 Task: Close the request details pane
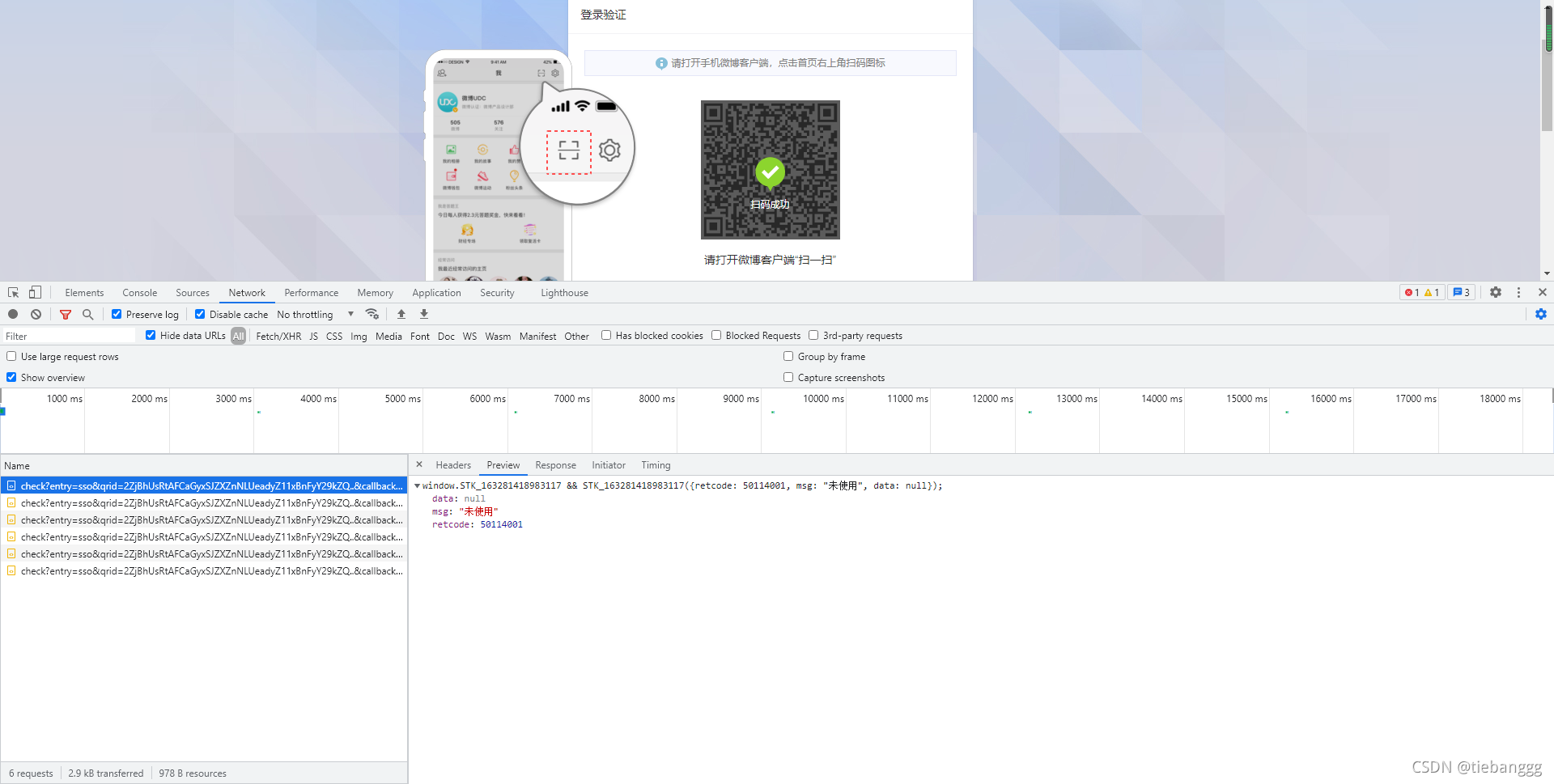point(419,464)
